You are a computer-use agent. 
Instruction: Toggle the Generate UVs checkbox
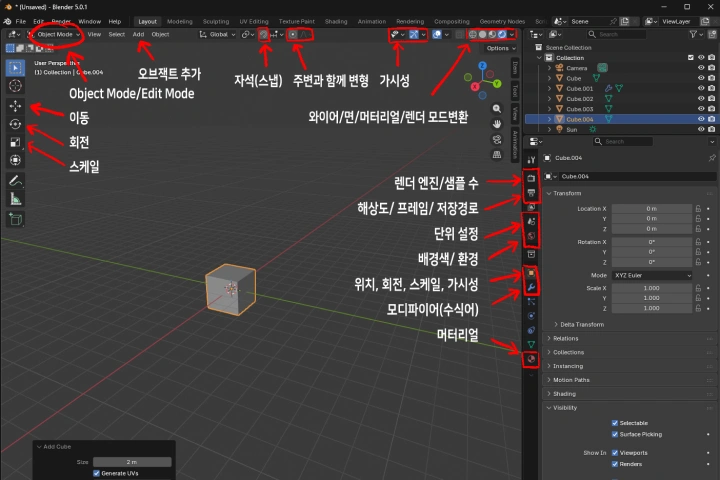96,474
